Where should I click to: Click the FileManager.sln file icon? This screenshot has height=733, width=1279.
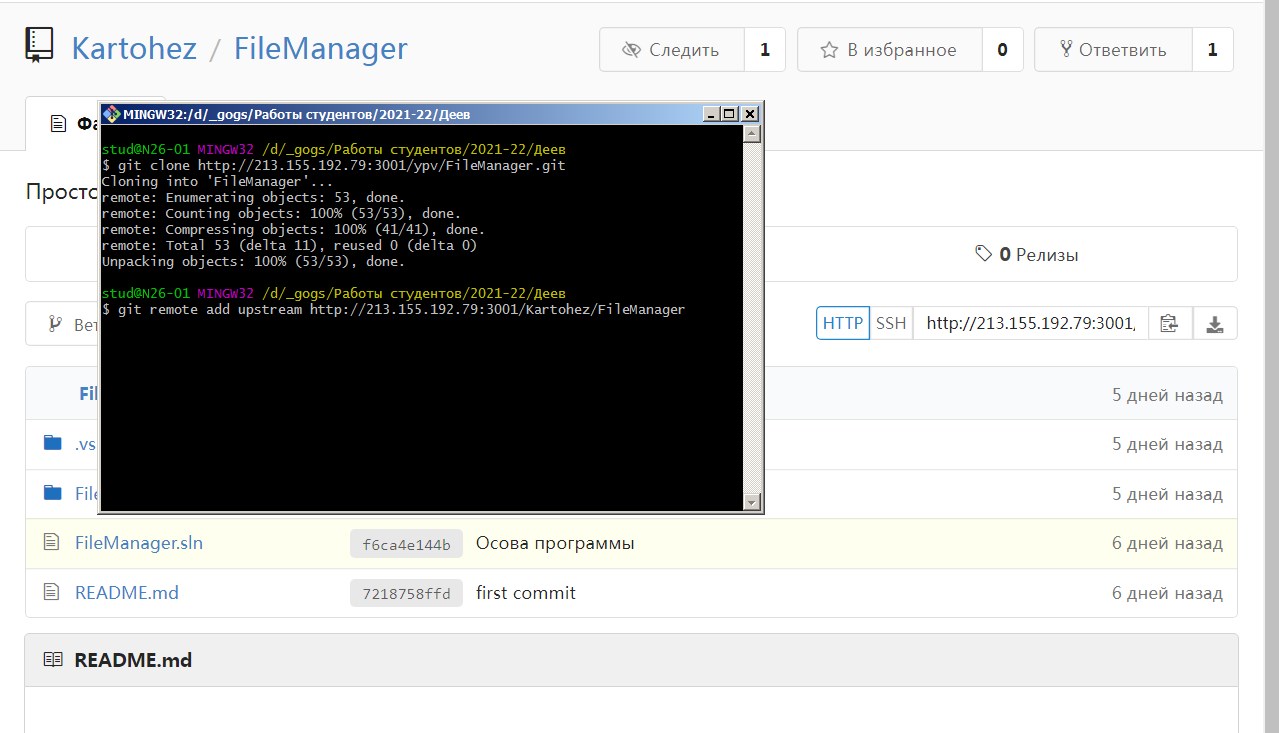tap(53, 543)
